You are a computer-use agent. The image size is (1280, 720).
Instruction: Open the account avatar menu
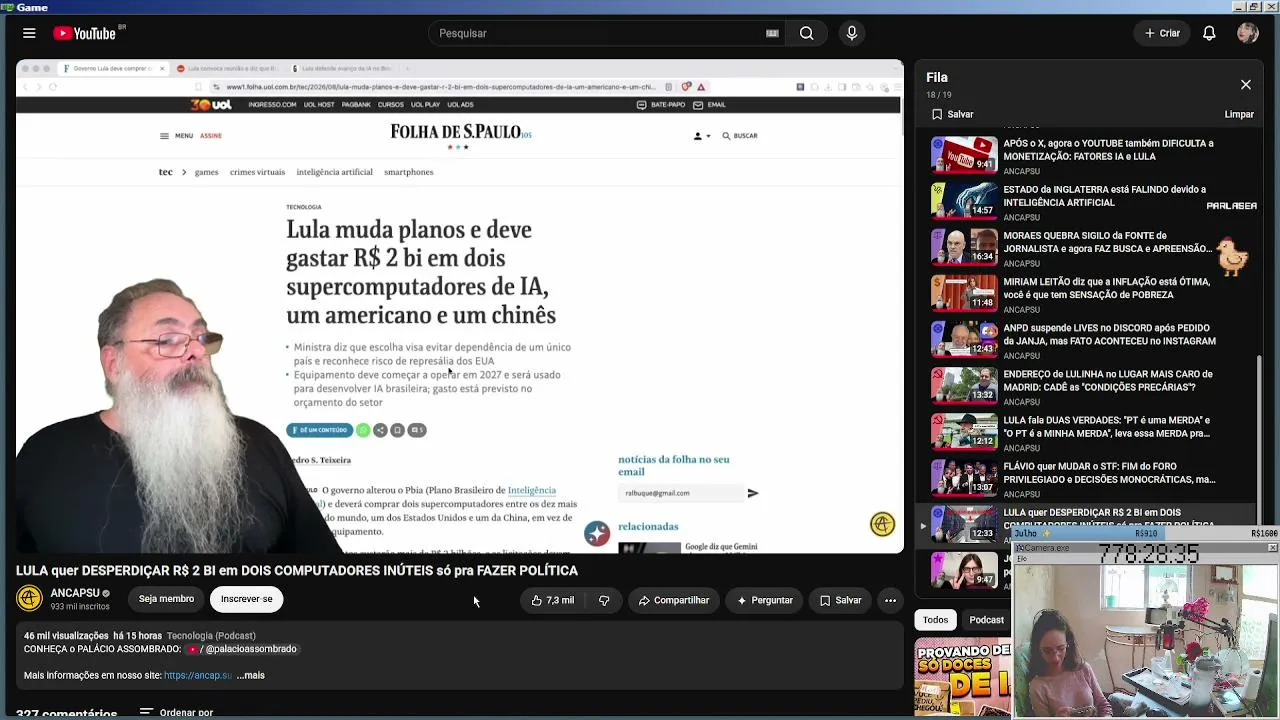pyautogui.click(x=1247, y=33)
